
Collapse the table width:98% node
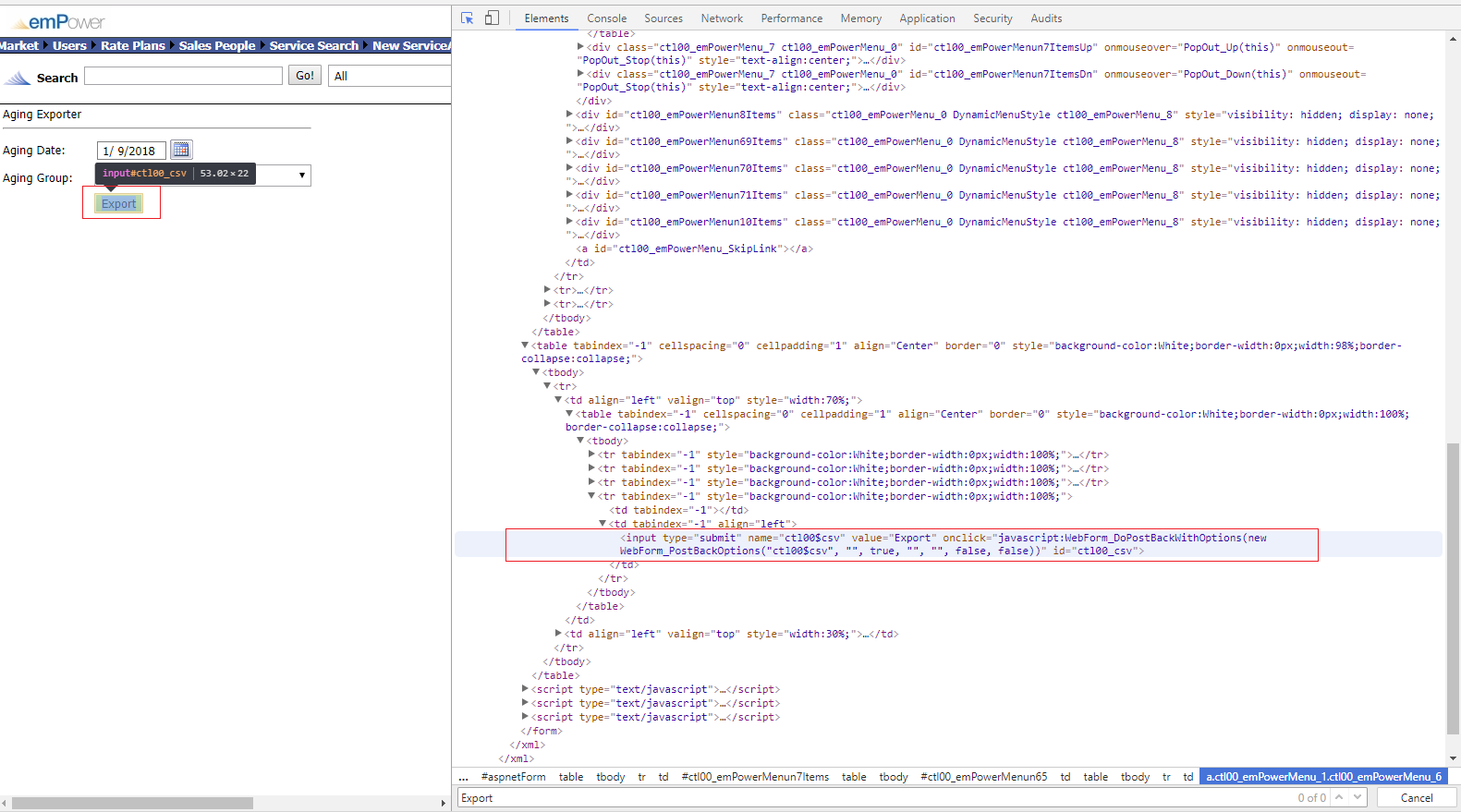coord(525,345)
